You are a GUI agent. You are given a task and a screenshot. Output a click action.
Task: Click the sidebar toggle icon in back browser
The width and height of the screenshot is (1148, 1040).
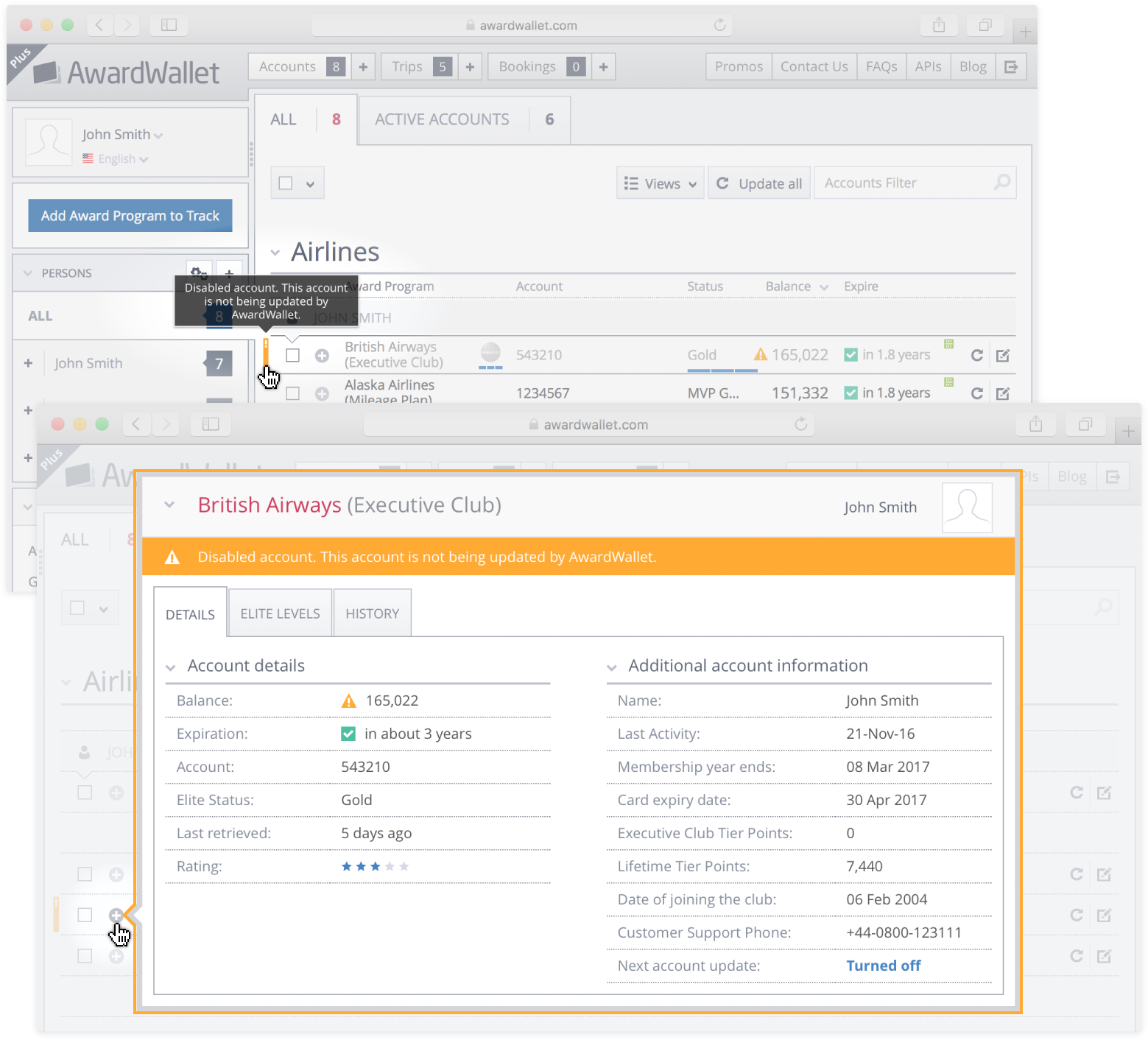[x=169, y=25]
